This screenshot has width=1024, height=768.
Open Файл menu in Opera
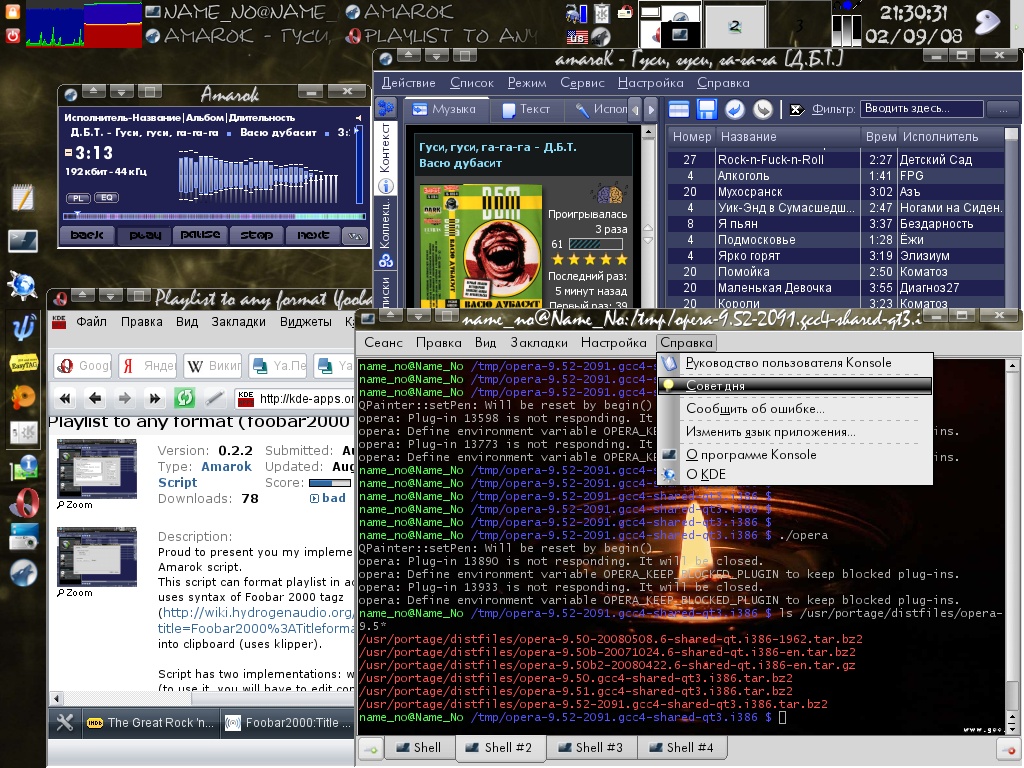click(91, 321)
